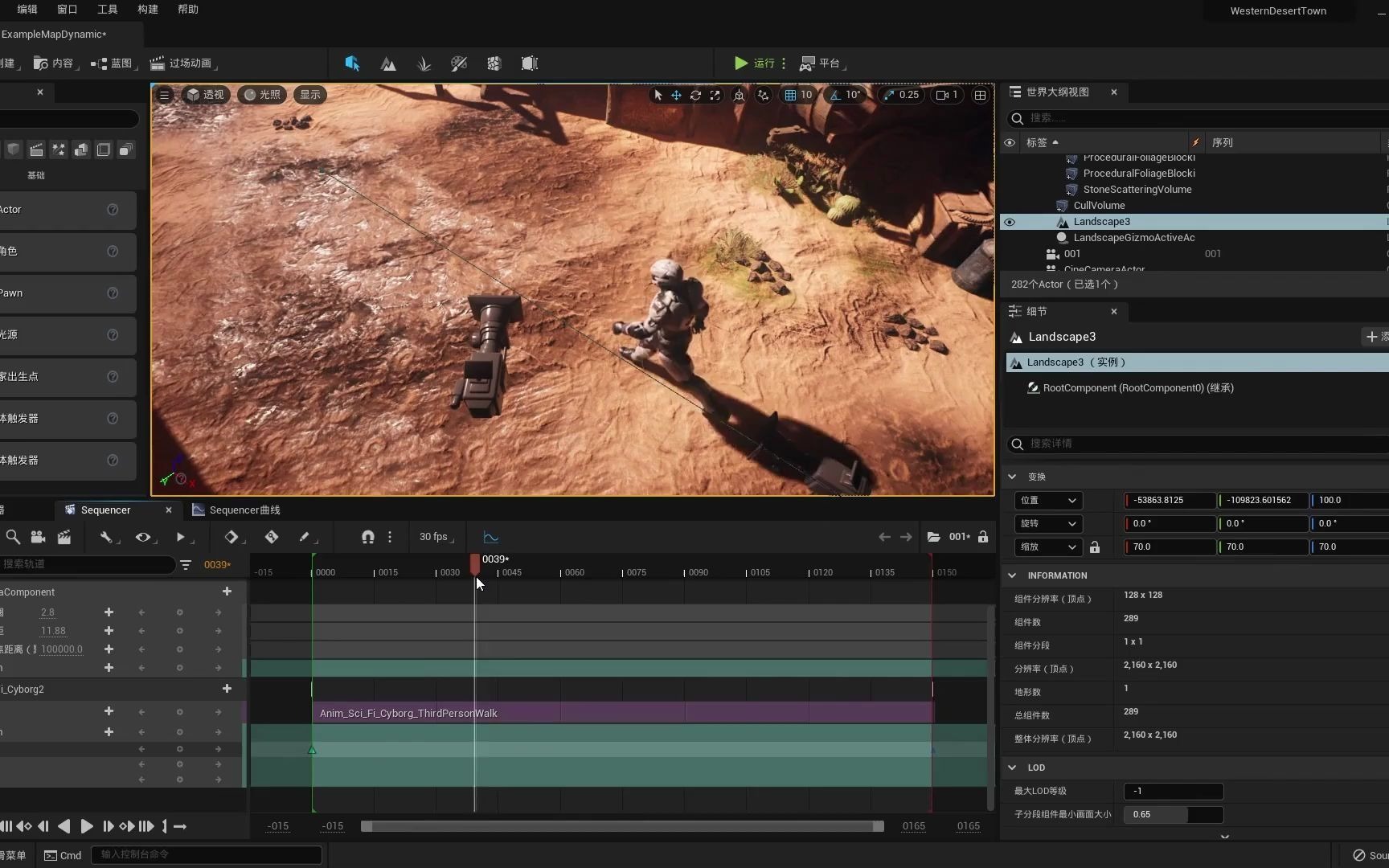Viewport: 1389px width, 868px height.
Task: Toggle rotation snapping in the viewport
Action: click(x=835, y=95)
